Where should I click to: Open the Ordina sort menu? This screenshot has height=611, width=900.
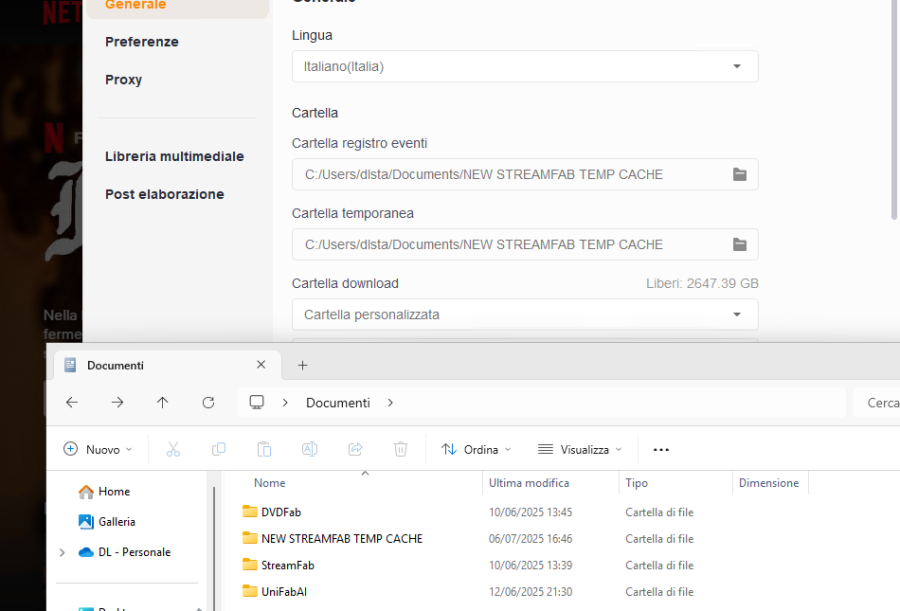coord(476,449)
